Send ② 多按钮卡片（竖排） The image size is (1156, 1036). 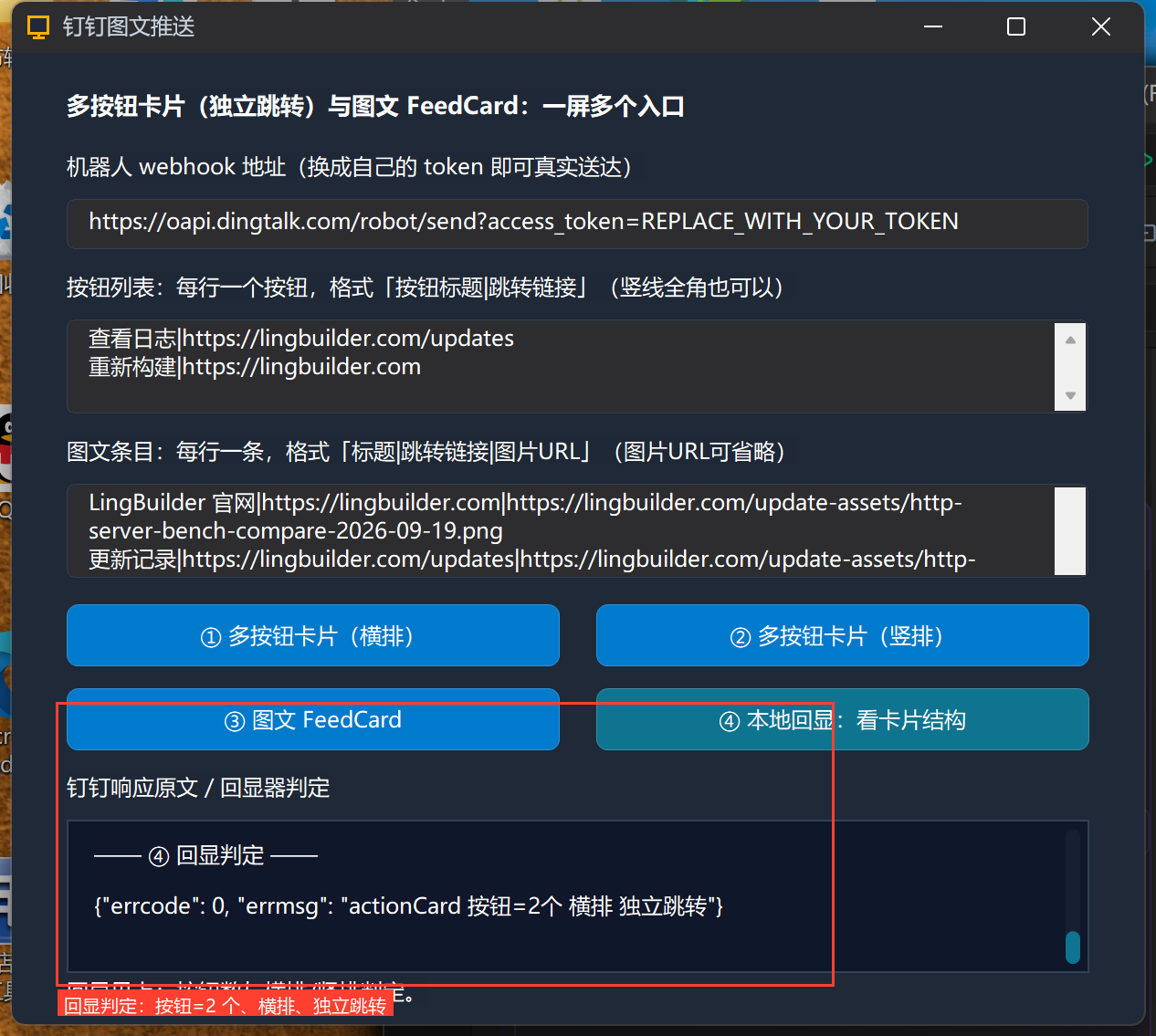click(843, 635)
